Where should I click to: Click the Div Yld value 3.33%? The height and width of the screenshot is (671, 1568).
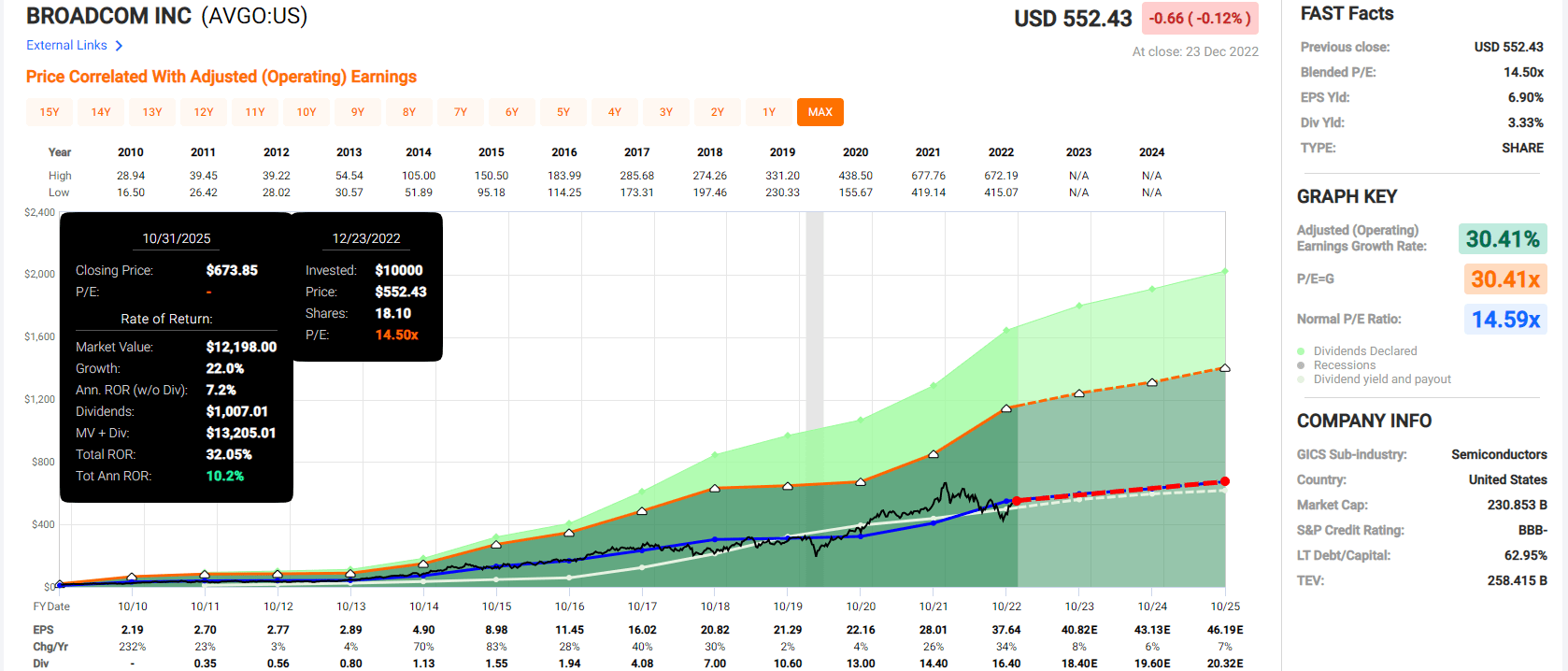point(1525,122)
